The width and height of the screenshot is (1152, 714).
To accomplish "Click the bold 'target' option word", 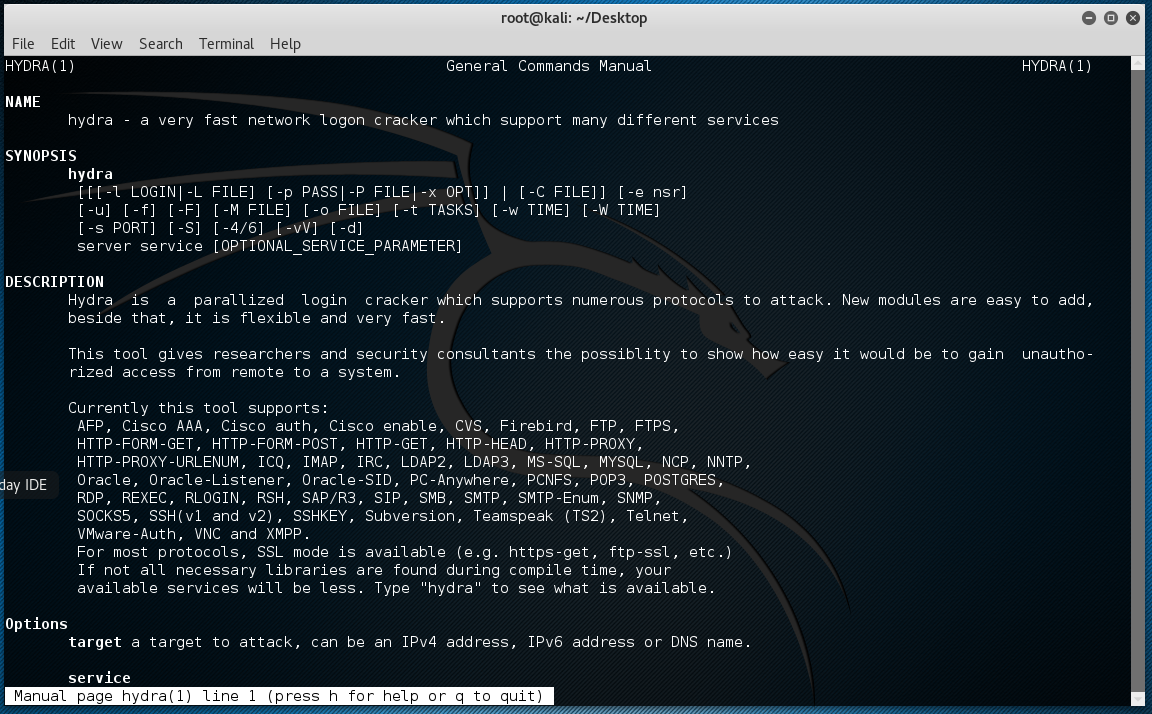I will [x=95, y=642].
